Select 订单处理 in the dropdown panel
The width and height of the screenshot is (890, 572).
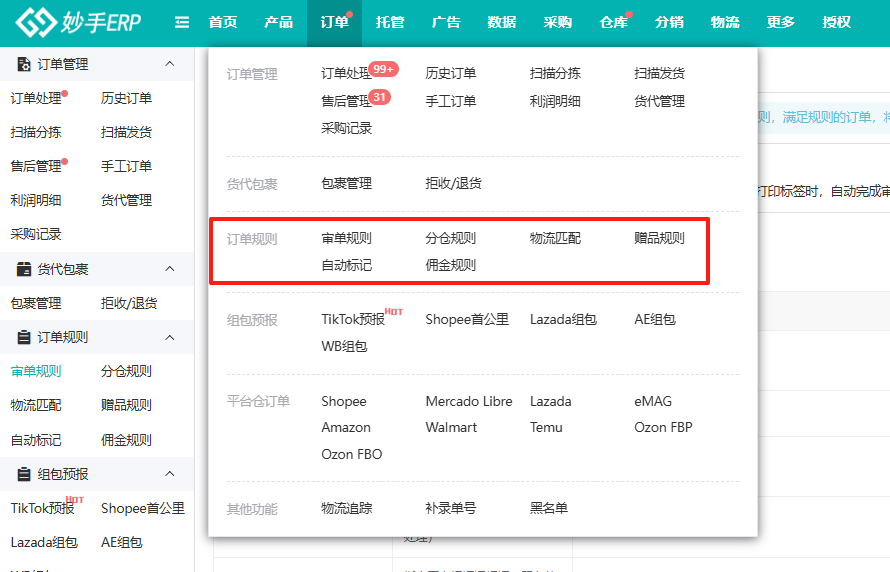346,73
